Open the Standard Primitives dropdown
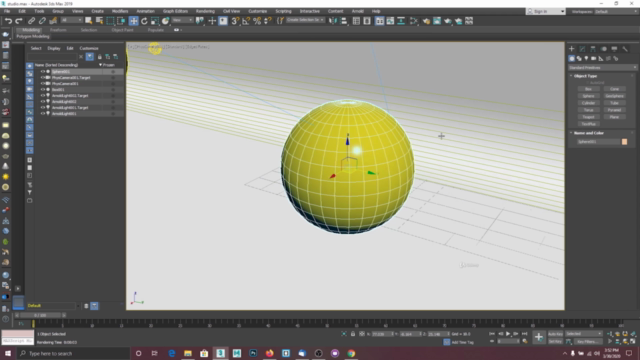Viewport: 640px width, 360px height. [x=602, y=67]
